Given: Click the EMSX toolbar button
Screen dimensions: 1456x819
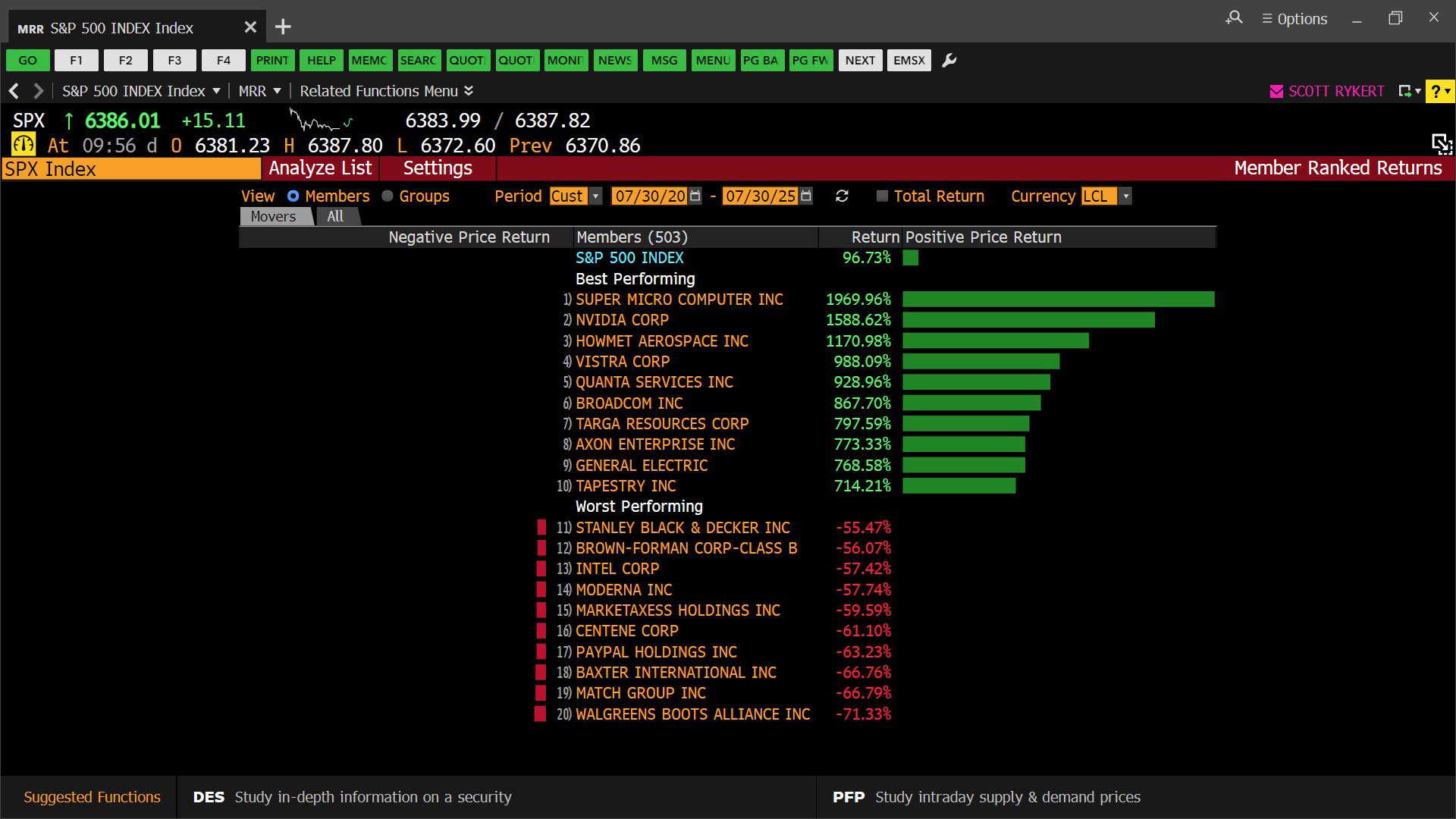Looking at the screenshot, I should click(x=909, y=61).
